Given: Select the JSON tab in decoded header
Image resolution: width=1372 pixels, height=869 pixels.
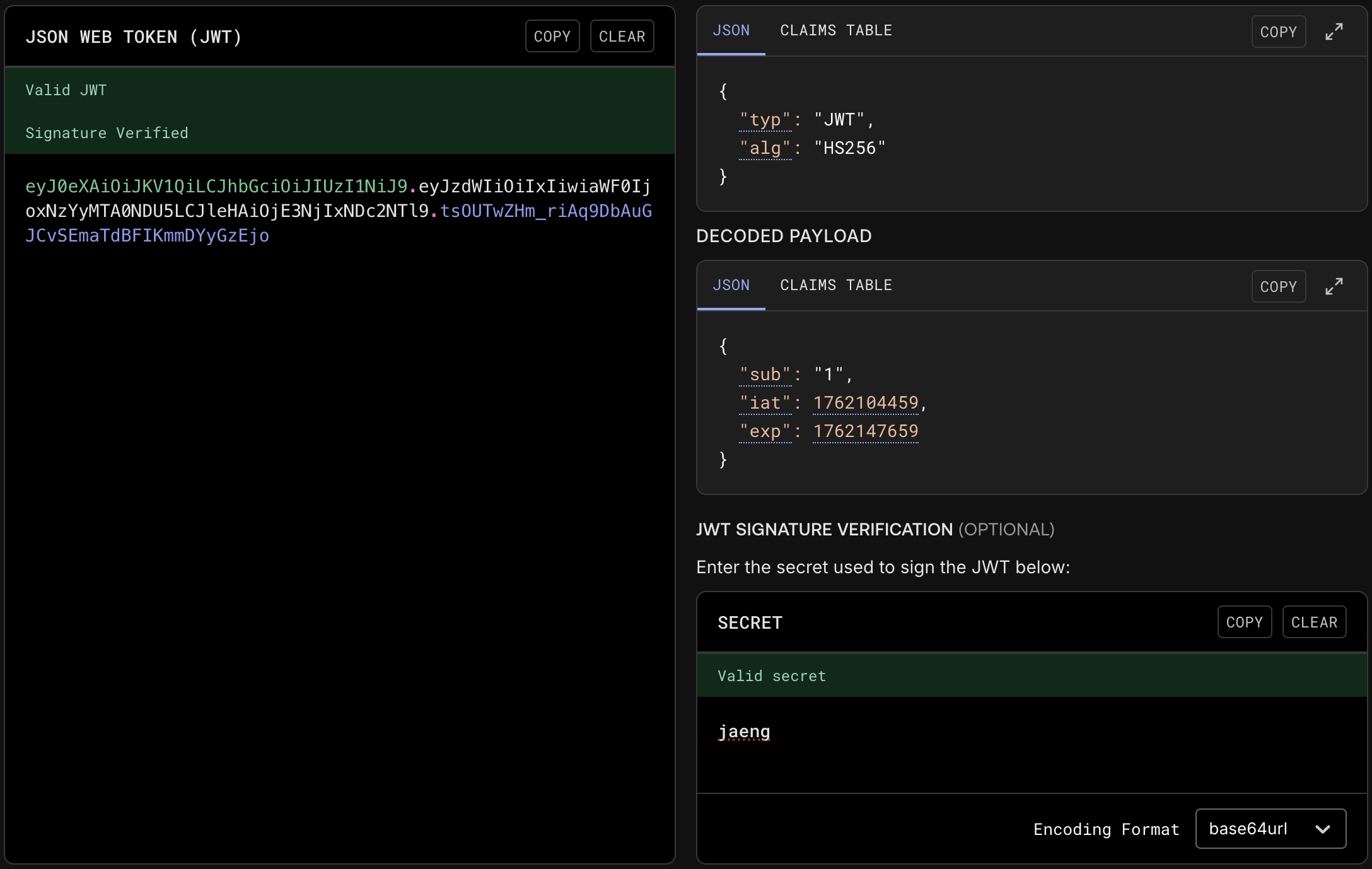Looking at the screenshot, I should (731, 30).
